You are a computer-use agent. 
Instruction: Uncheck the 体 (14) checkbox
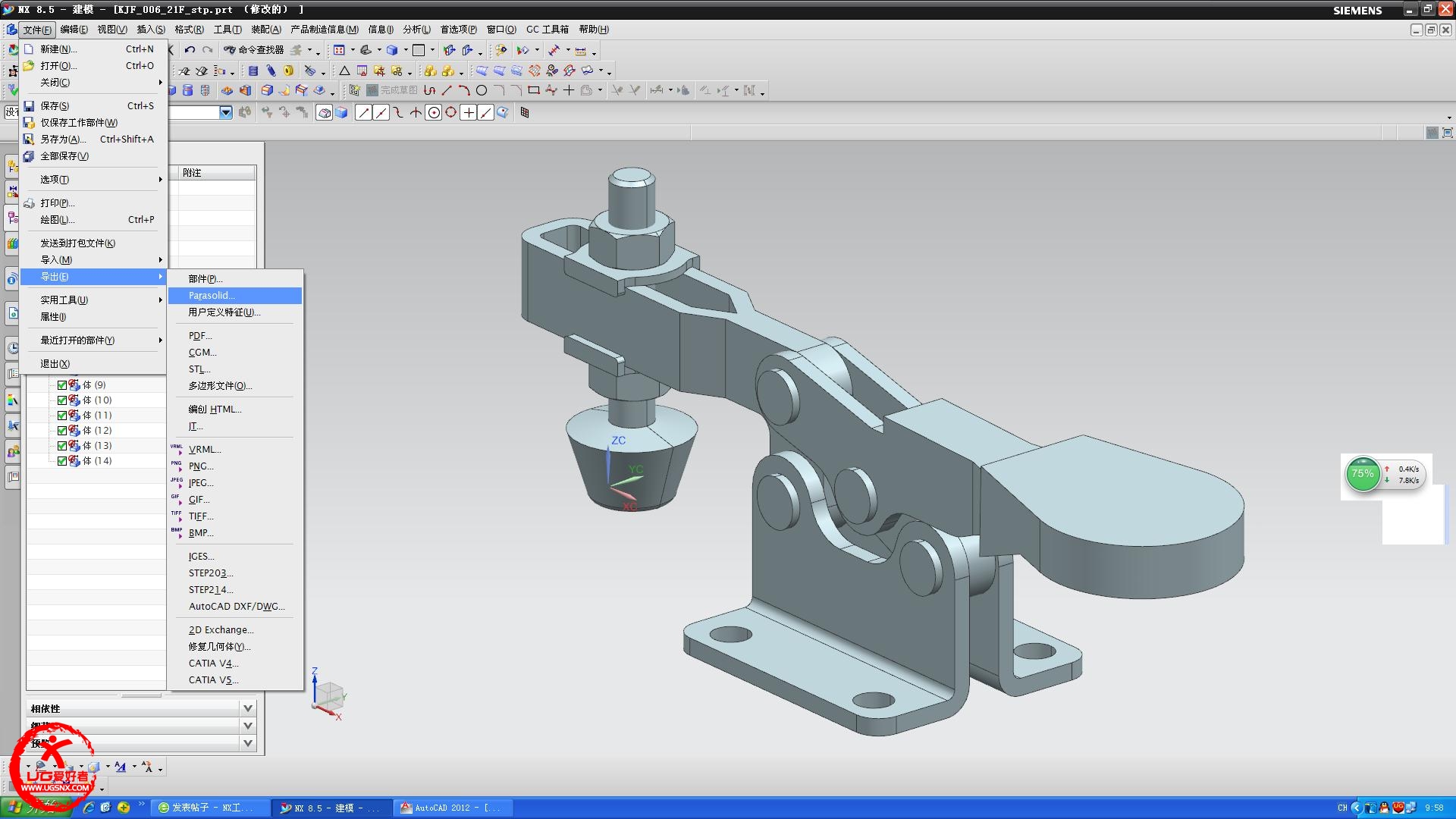(62, 461)
